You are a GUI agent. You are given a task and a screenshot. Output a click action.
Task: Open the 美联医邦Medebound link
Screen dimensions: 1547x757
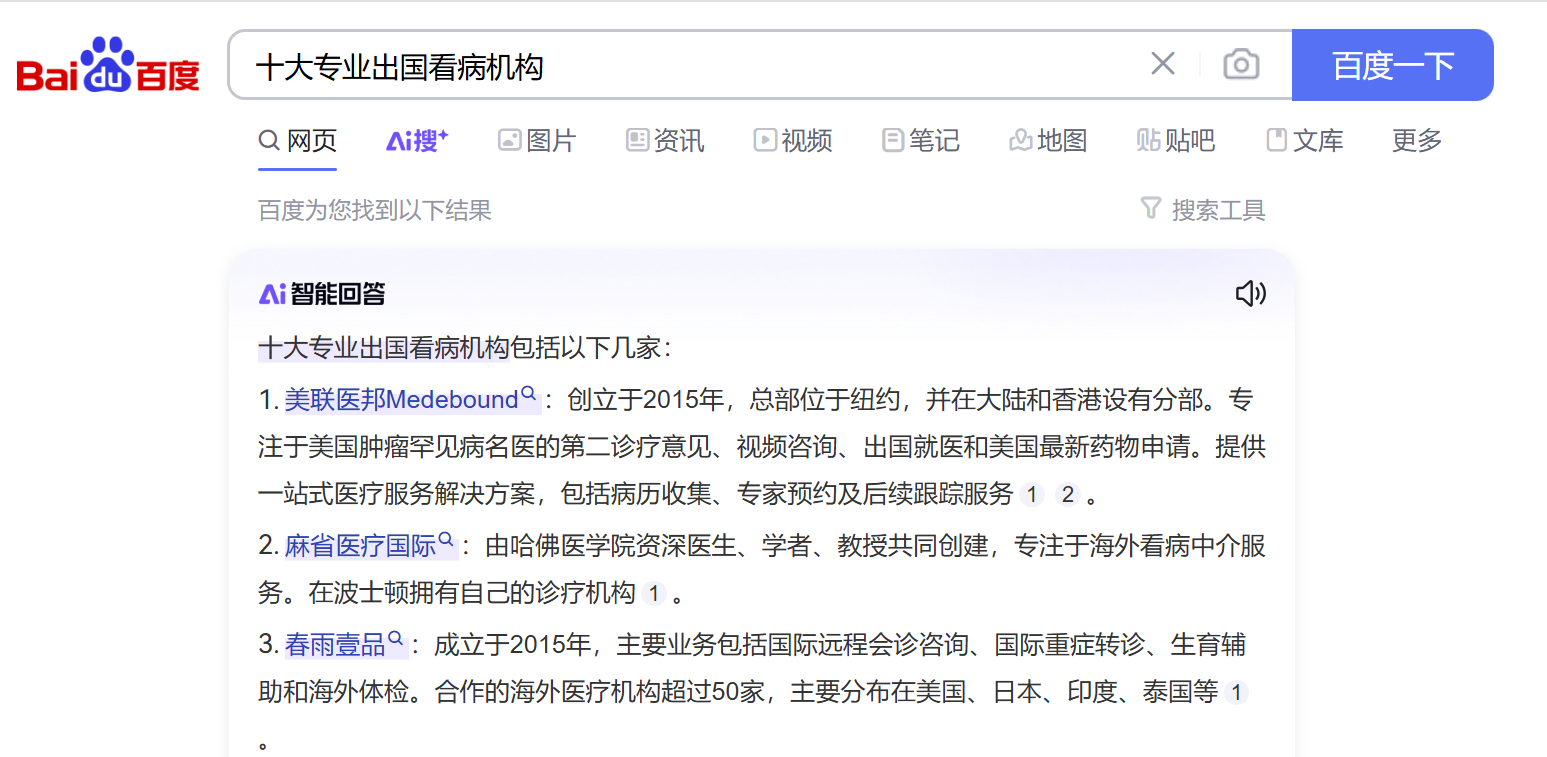tap(401, 400)
